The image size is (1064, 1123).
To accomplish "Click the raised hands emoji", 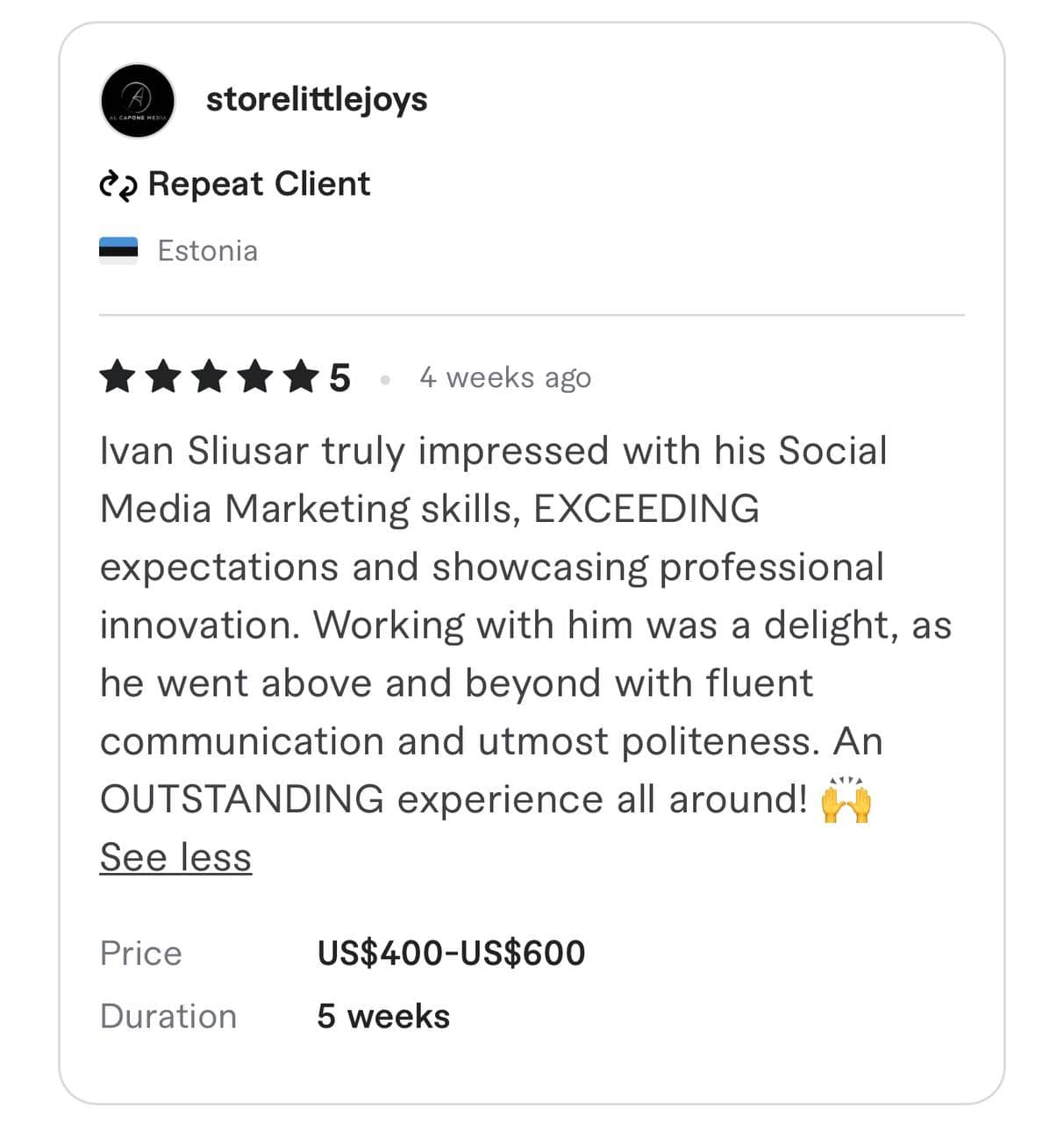I will (x=846, y=799).
